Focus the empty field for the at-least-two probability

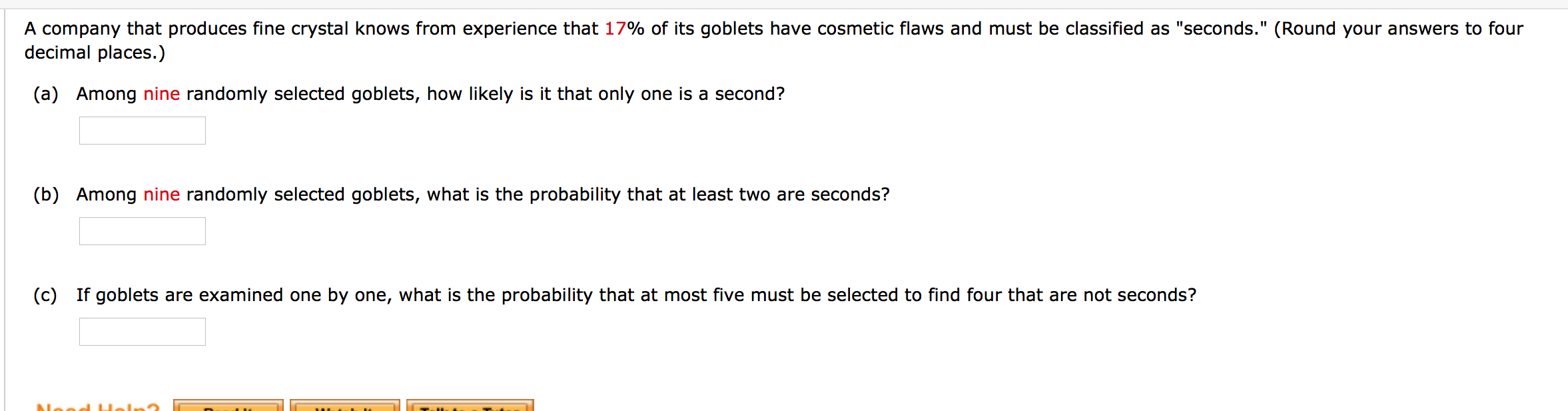[x=142, y=231]
